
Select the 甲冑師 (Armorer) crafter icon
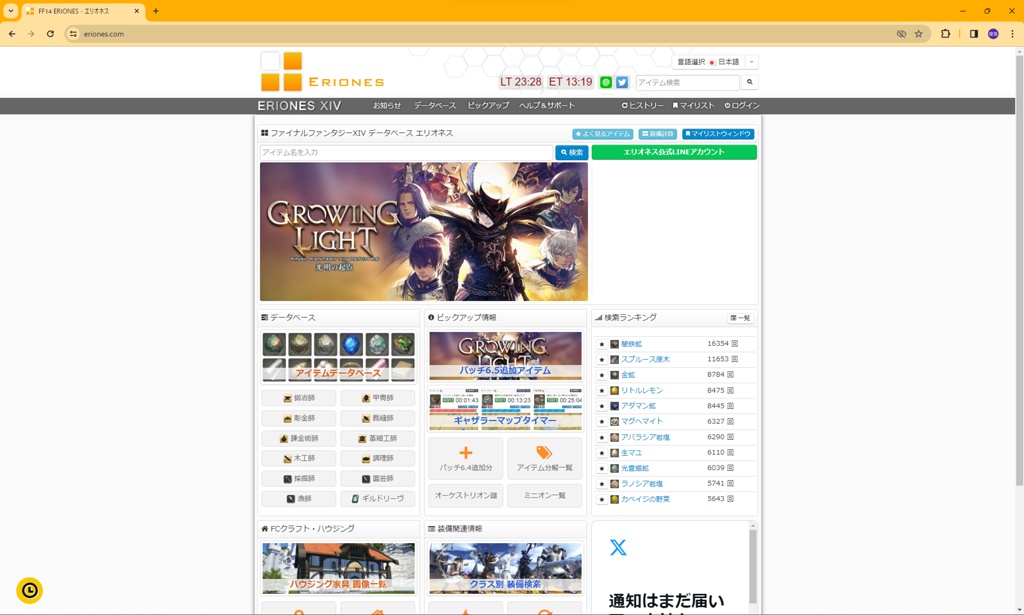378,398
